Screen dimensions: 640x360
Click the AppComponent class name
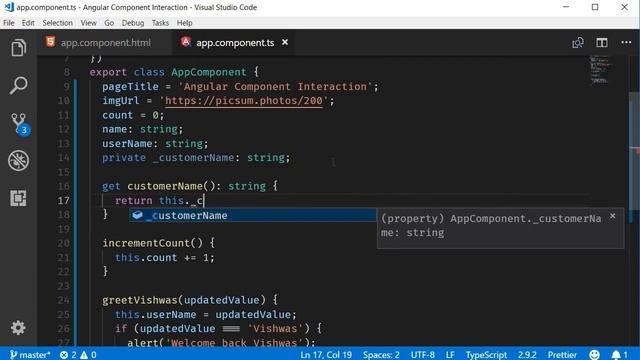209,72
